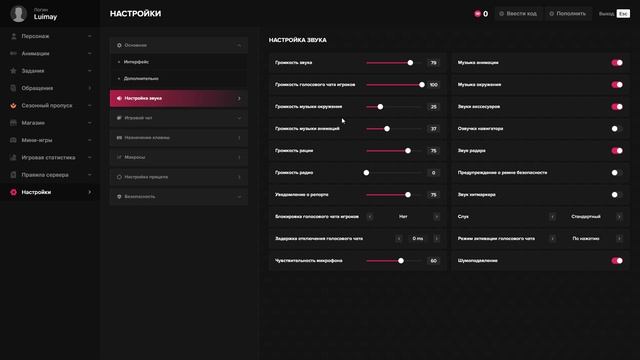The height and width of the screenshot is (360, 640).
Task: Click the Громкость голосового чата игроков slider
Action: click(394, 85)
